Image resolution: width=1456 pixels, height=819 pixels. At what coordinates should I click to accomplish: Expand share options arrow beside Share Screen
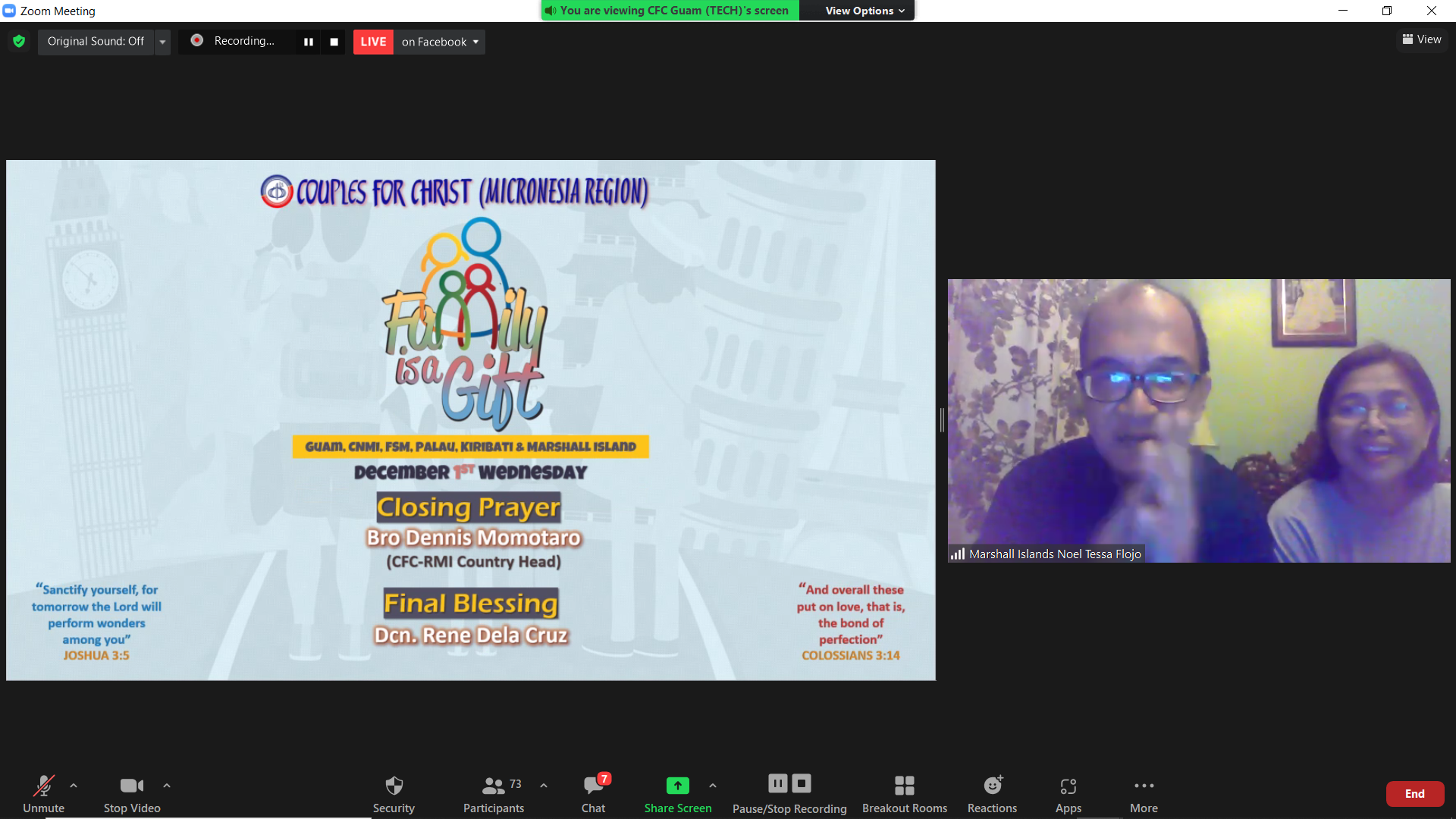point(713,786)
